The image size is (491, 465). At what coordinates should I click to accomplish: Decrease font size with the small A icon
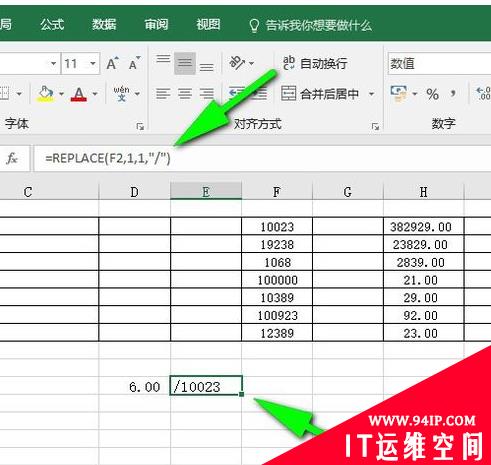point(134,63)
